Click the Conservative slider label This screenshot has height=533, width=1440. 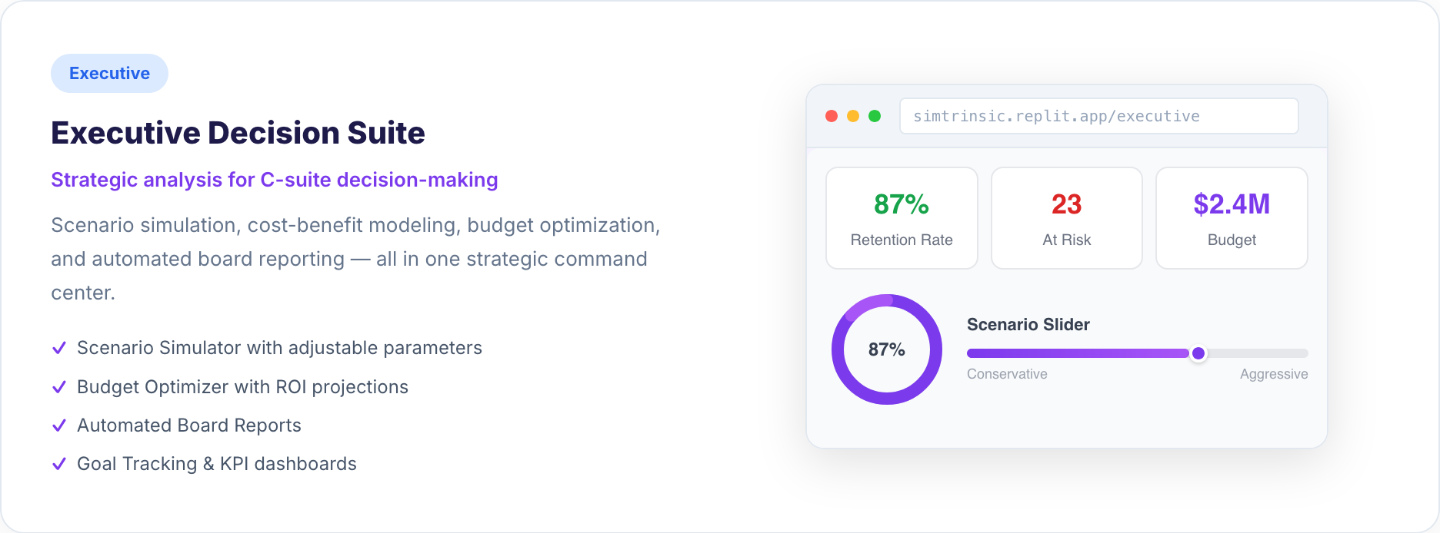pyautogui.click(x=1007, y=374)
